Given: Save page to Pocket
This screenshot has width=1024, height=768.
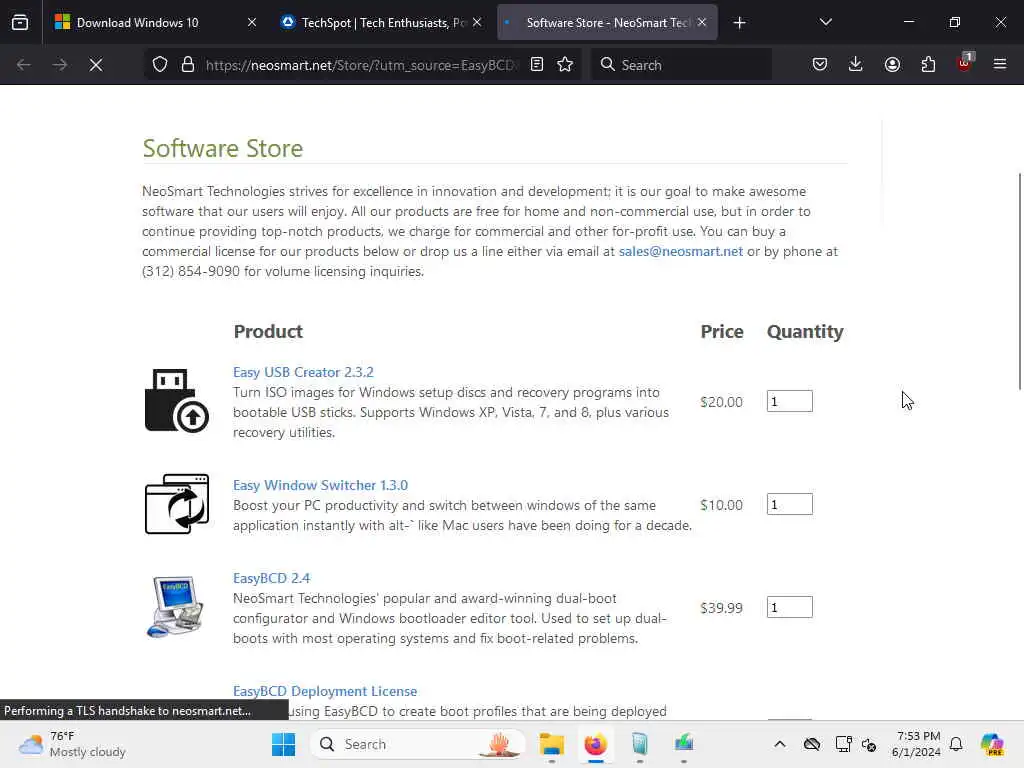Looking at the screenshot, I should pos(820,64).
